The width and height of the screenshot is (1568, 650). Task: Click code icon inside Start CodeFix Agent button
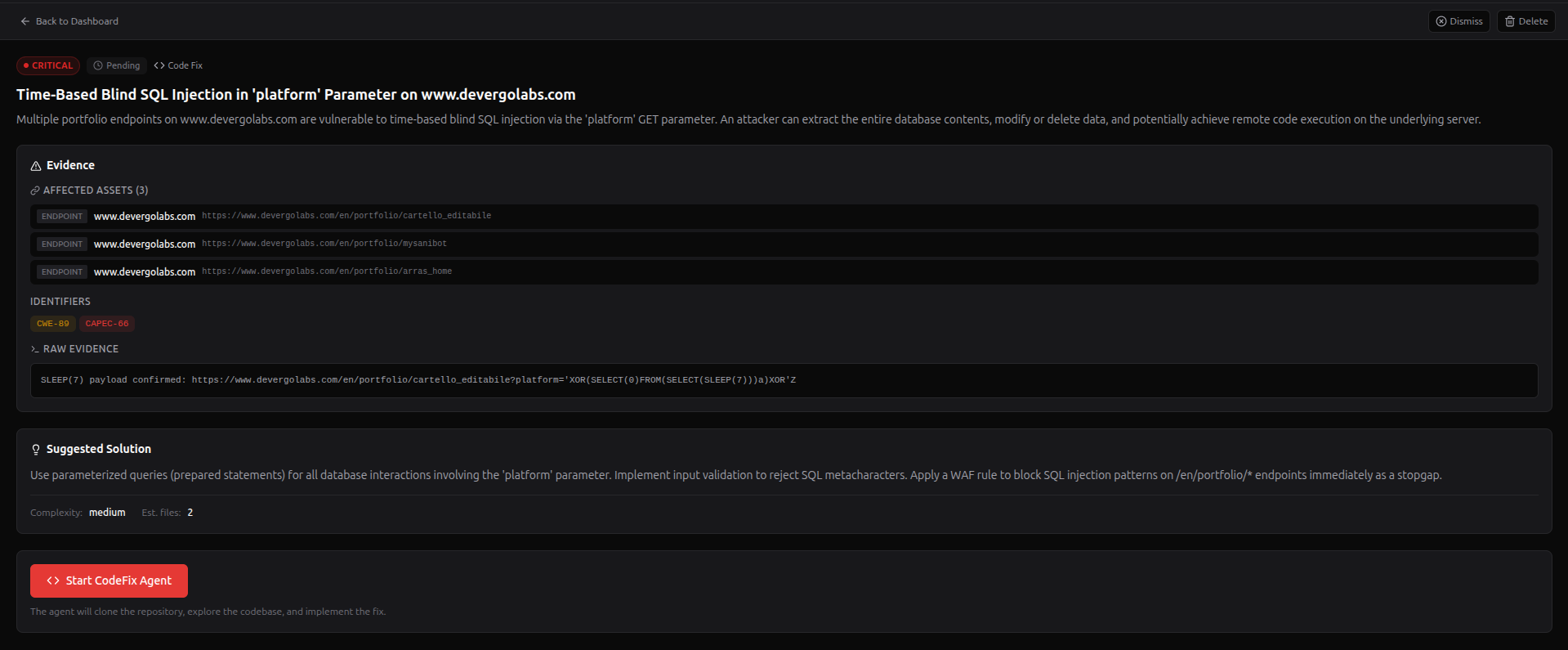tap(53, 581)
